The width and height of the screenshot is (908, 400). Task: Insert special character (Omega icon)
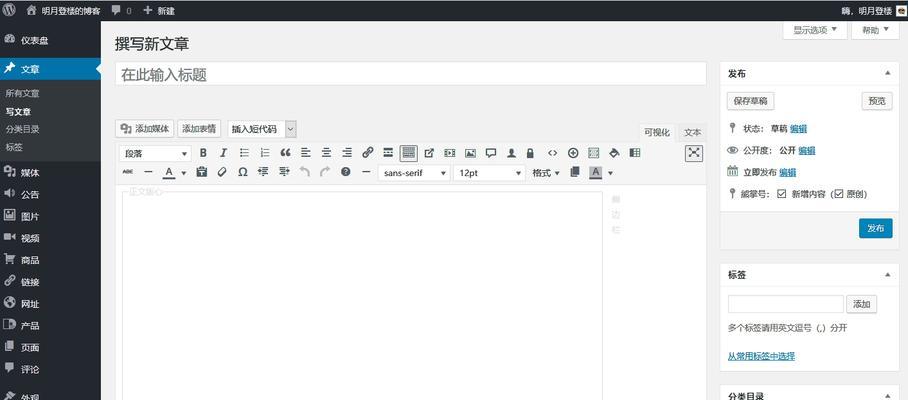pos(243,172)
